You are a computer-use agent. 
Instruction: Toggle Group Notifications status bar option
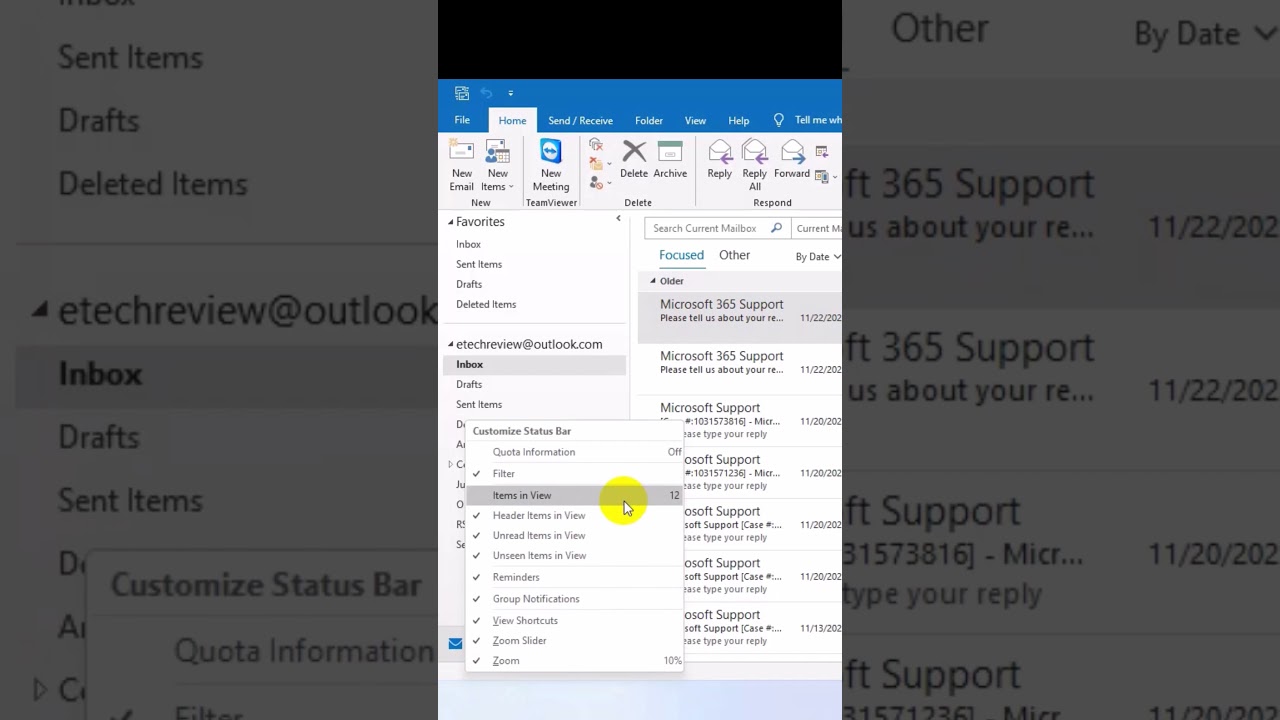click(x=575, y=599)
